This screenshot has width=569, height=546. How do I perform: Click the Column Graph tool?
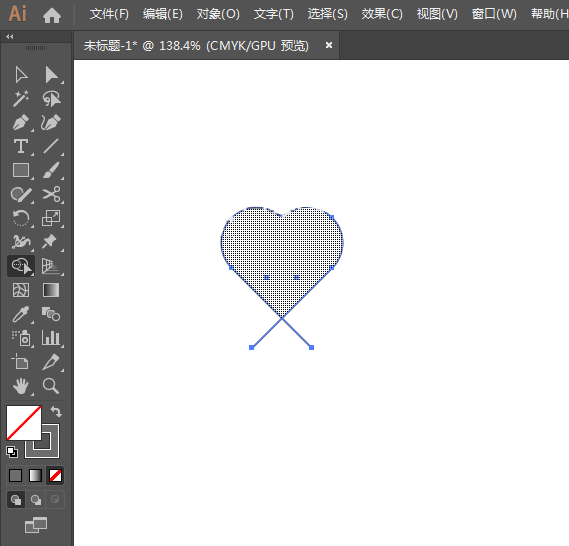pyautogui.click(x=51, y=338)
